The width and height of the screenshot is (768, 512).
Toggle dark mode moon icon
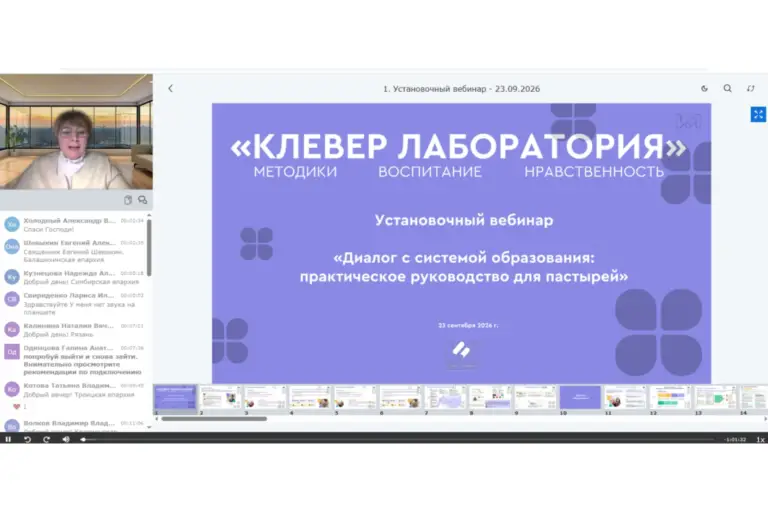(704, 88)
